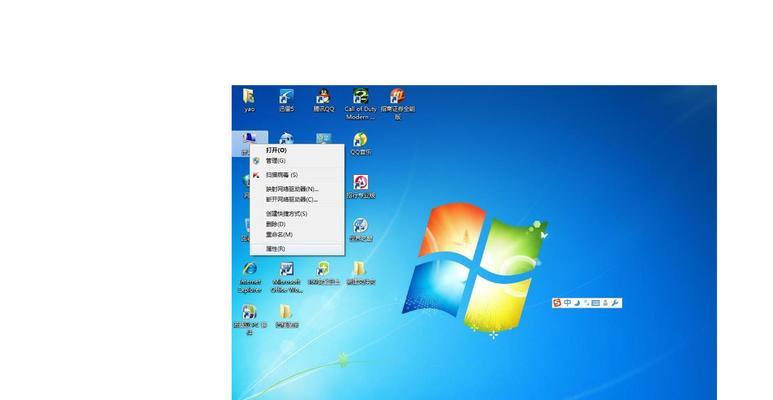Choose 删除(D) in the context menu

[297, 224]
